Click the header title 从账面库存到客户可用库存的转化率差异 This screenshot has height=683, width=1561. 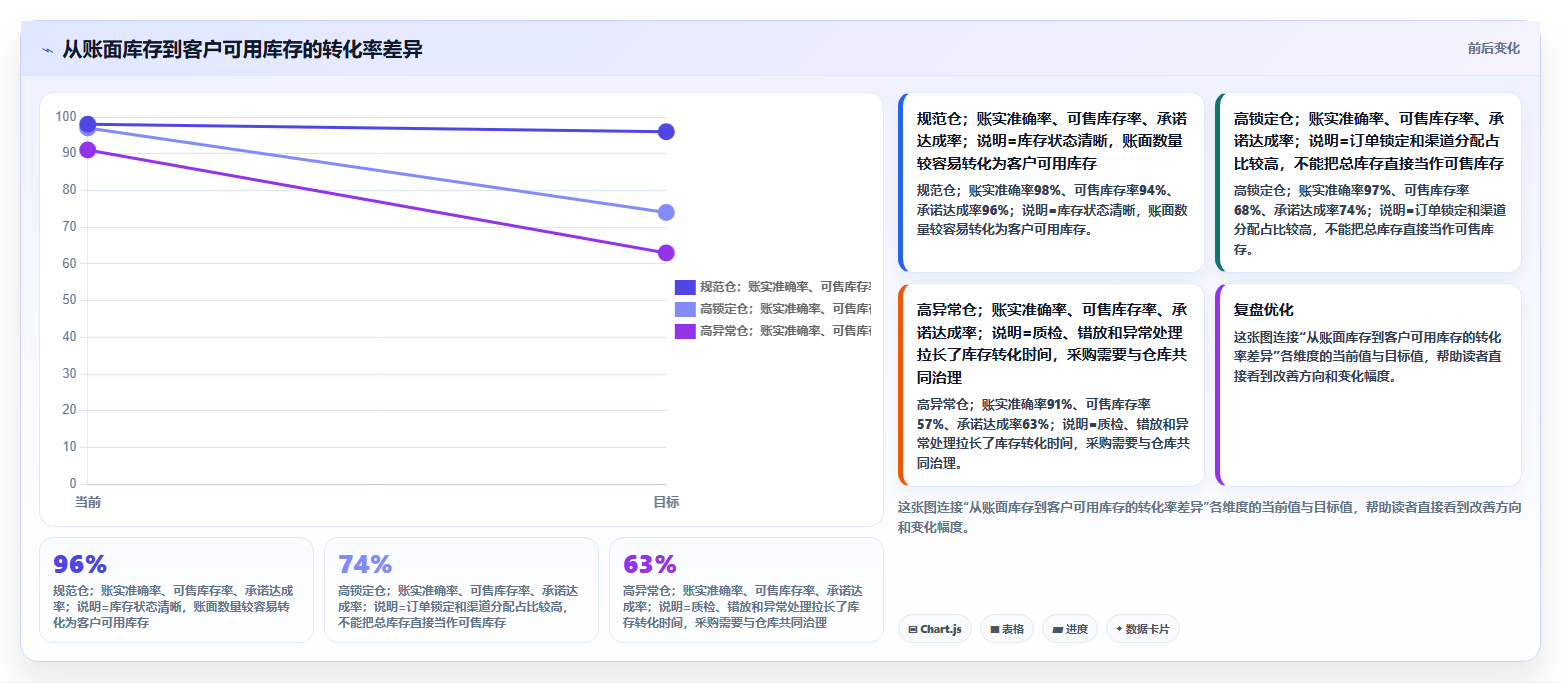tap(242, 49)
